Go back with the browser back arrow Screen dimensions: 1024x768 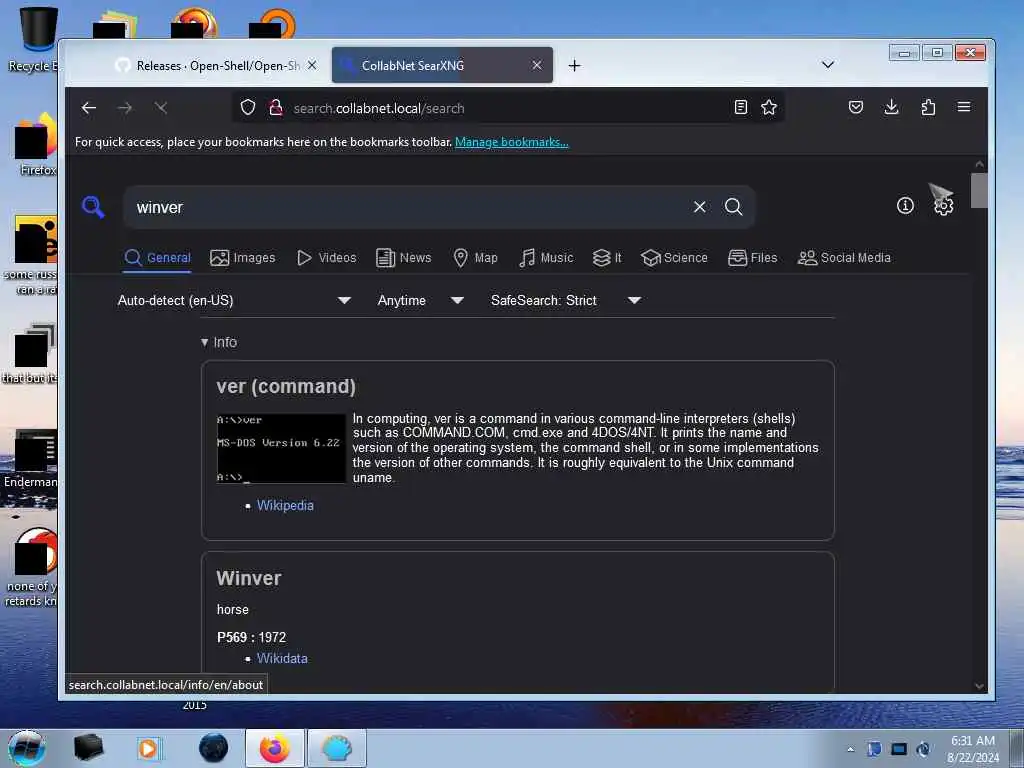click(89, 108)
